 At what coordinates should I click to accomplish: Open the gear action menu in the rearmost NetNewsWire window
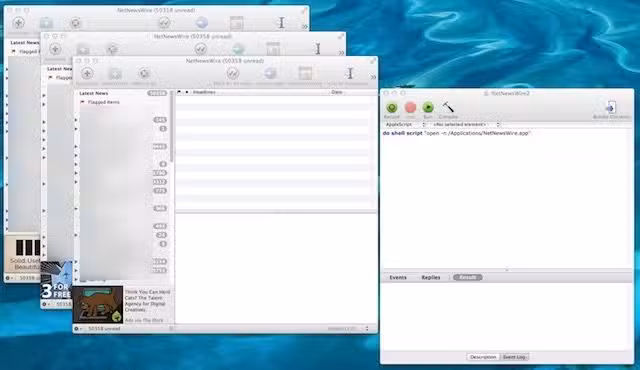pyautogui.click(x=9, y=278)
